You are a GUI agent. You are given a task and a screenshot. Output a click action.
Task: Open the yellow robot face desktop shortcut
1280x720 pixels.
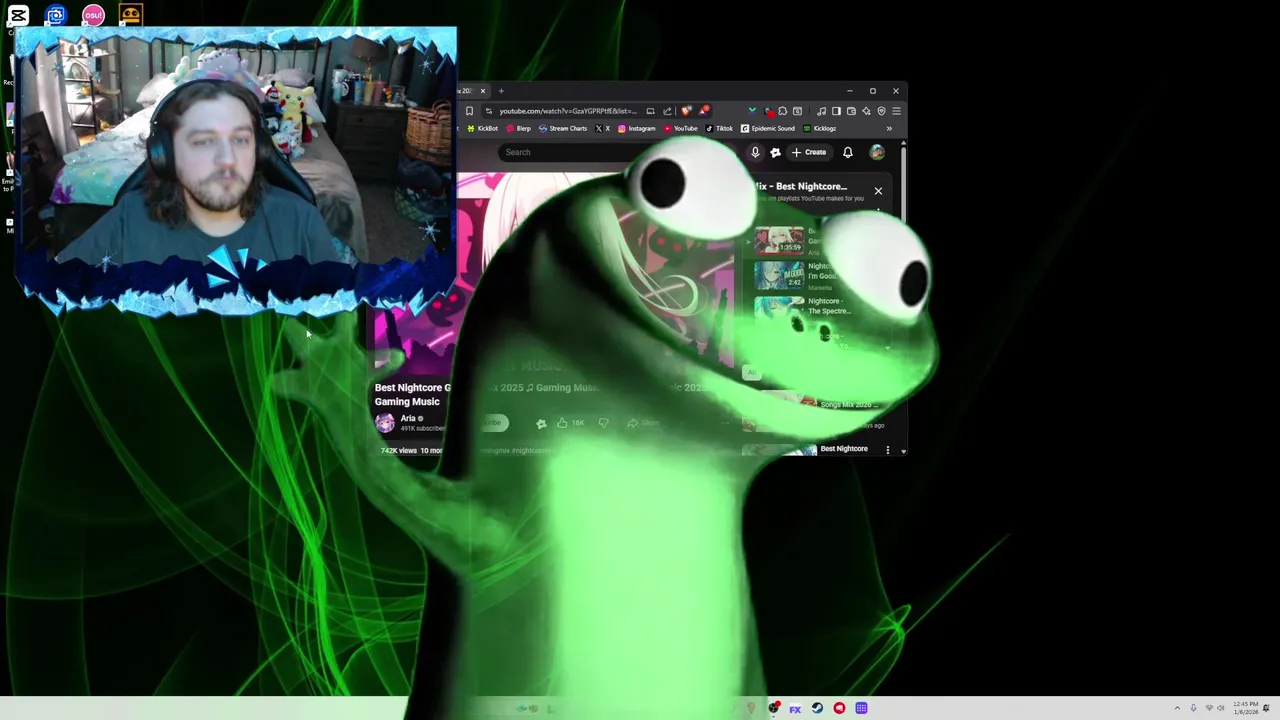tap(130, 15)
